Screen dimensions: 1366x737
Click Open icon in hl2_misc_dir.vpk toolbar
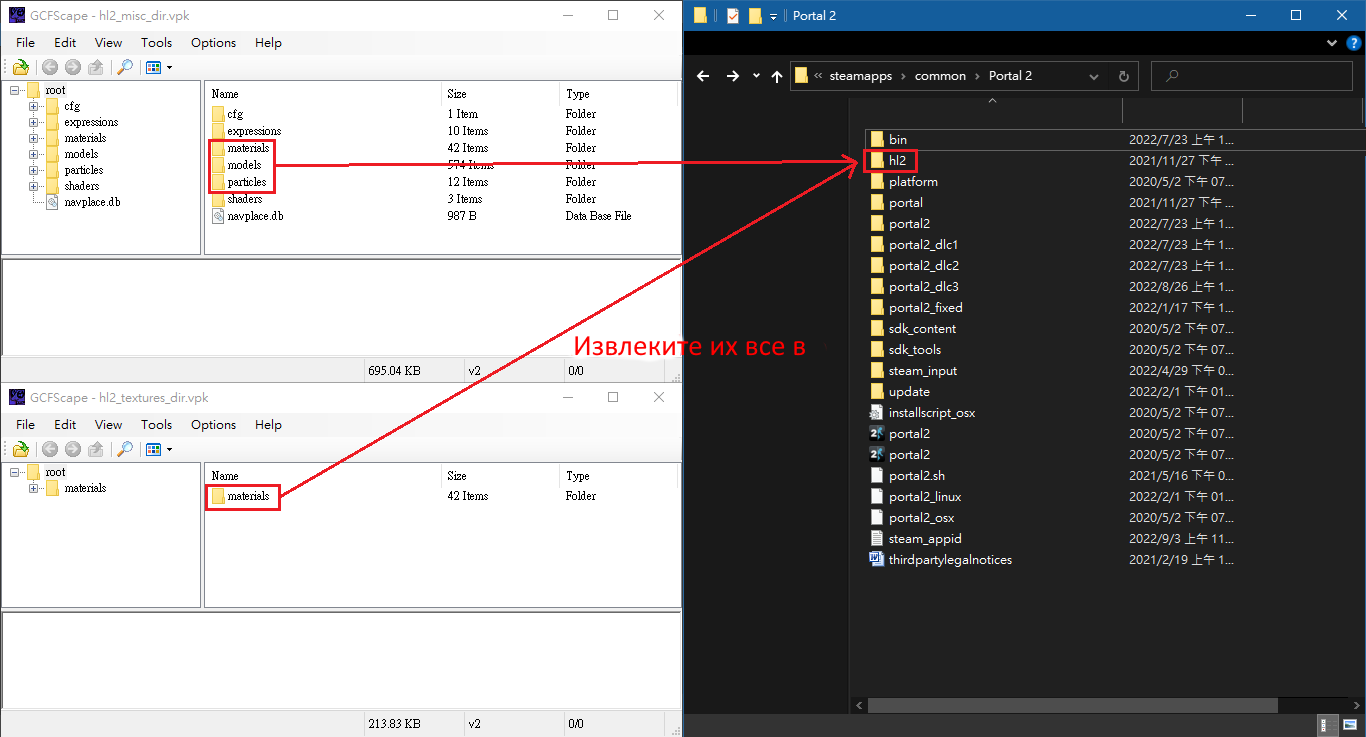(20, 67)
